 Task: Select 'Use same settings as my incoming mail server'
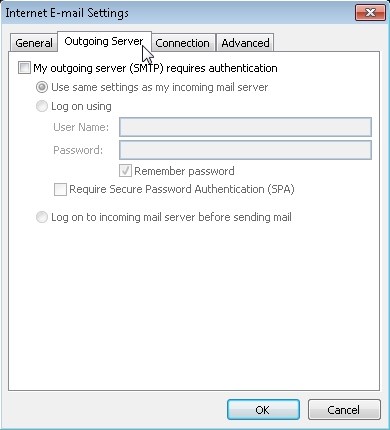tap(42, 87)
